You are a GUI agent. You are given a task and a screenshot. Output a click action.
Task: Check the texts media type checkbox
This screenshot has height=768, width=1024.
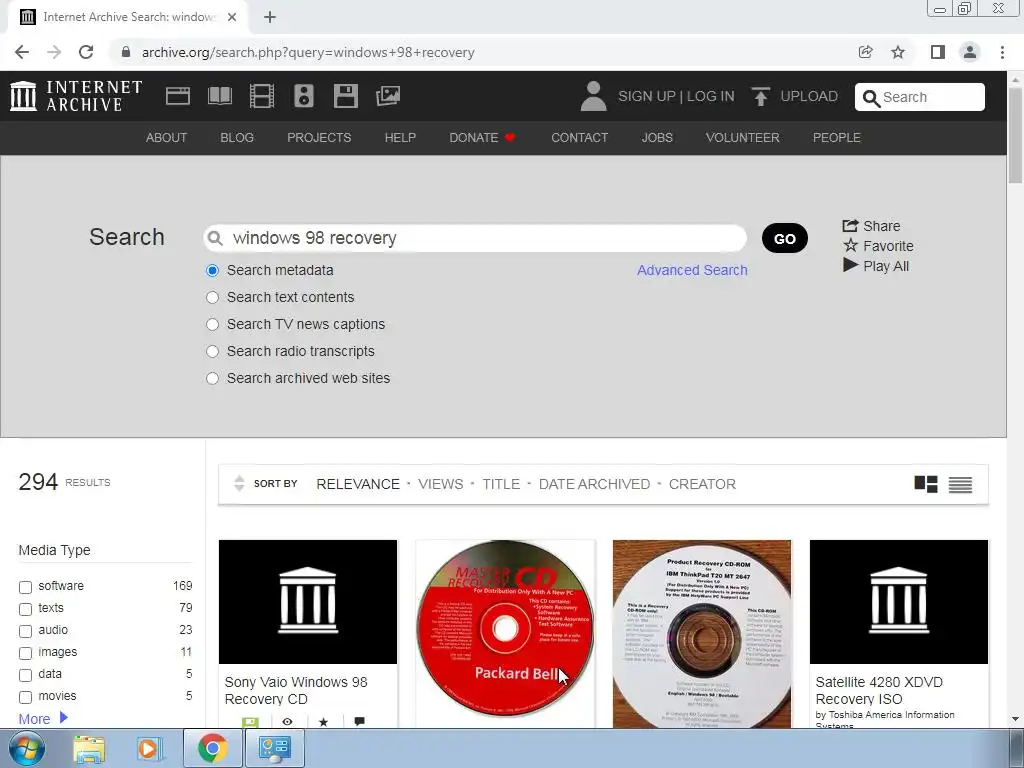[x=25, y=609]
